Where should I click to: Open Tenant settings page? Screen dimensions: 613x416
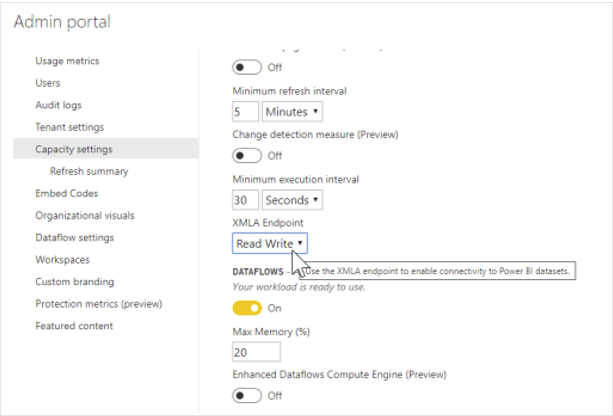click(x=69, y=127)
